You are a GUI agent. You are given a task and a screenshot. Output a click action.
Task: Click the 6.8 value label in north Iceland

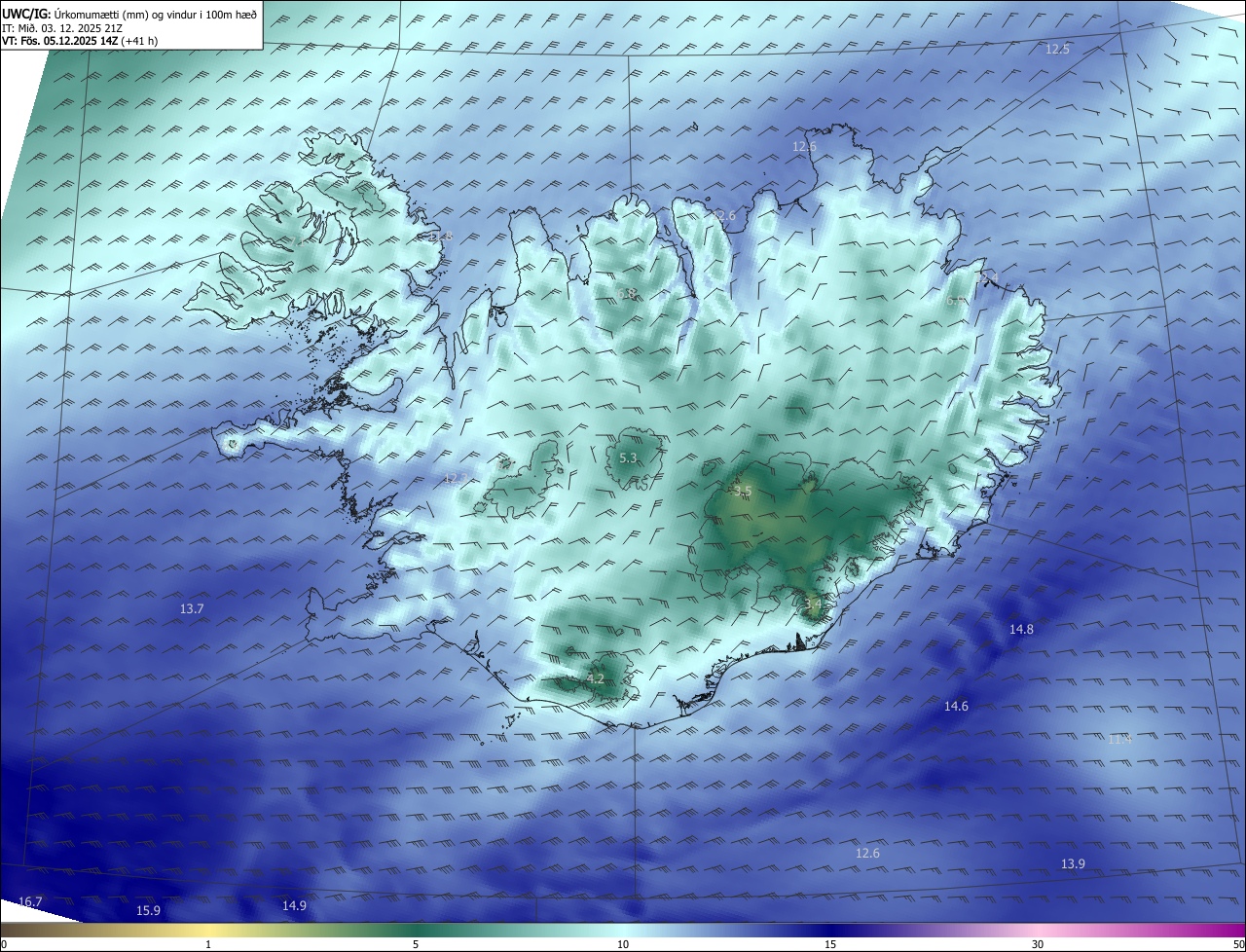627,293
